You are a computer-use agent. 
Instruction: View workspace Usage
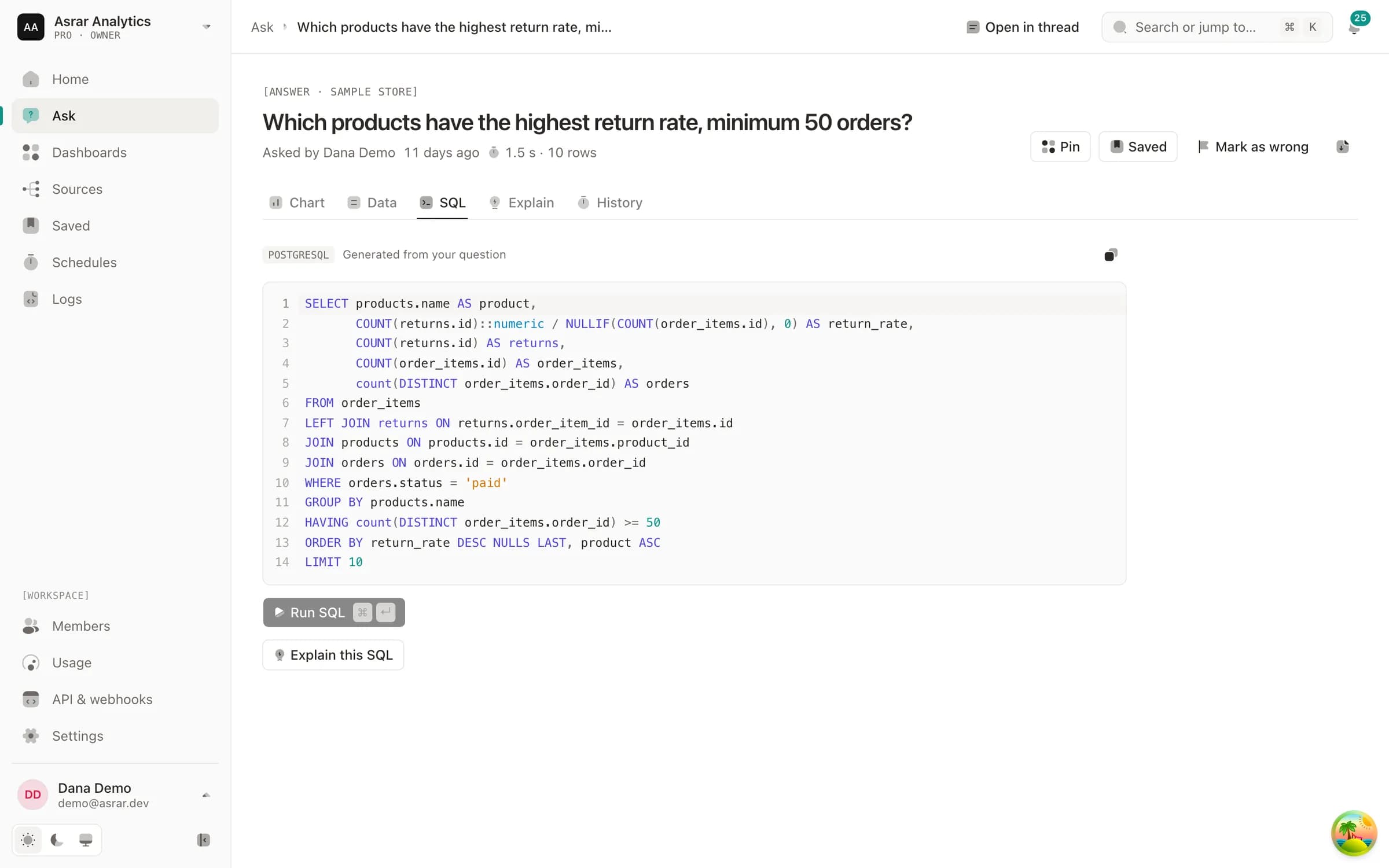[115, 663]
